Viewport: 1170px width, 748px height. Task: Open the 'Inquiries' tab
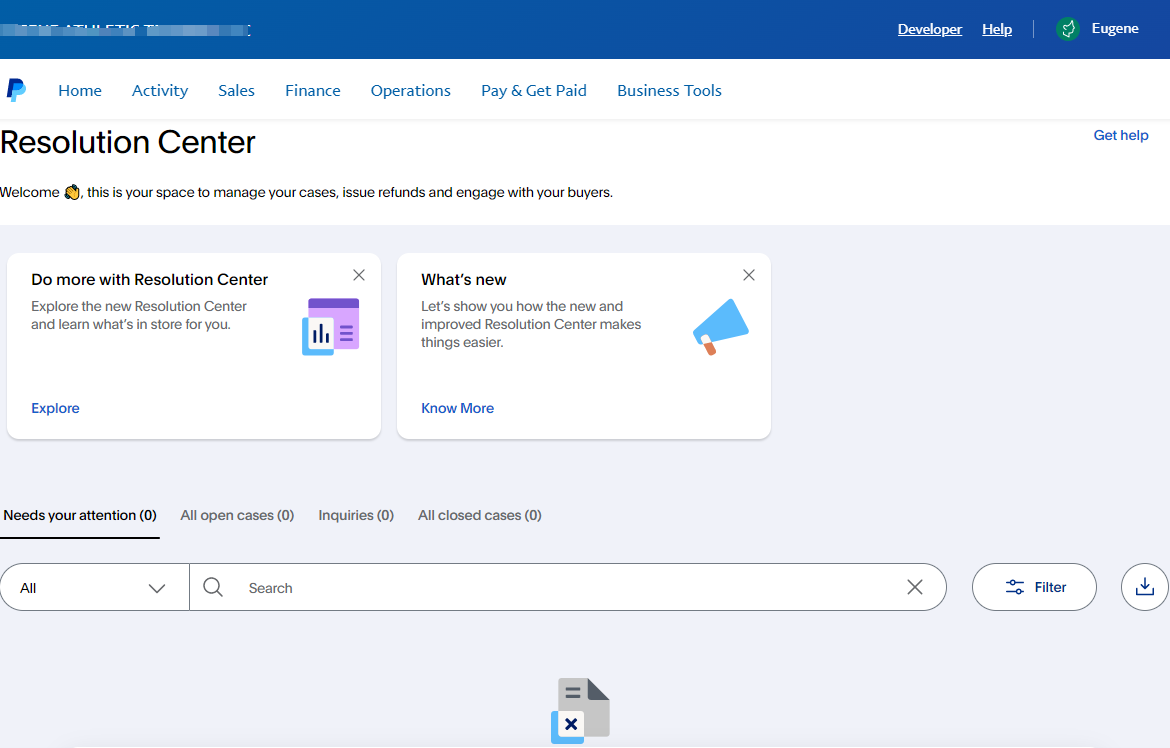click(x=356, y=514)
